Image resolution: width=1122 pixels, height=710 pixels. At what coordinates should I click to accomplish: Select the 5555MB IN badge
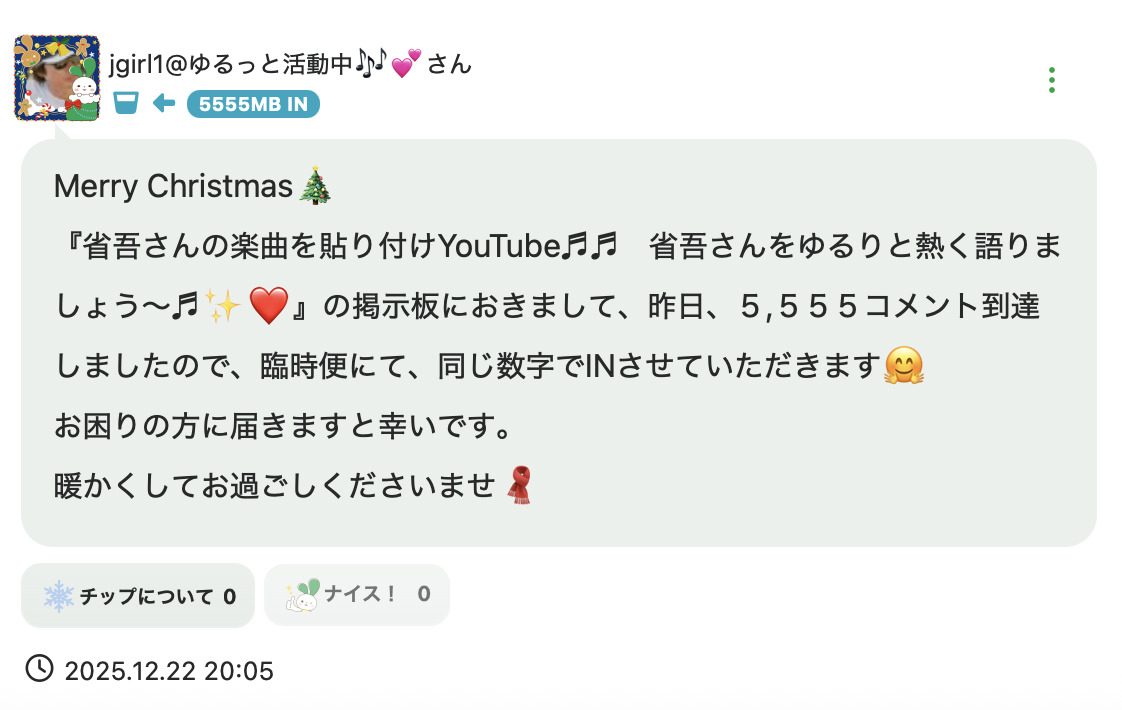pyautogui.click(x=253, y=104)
